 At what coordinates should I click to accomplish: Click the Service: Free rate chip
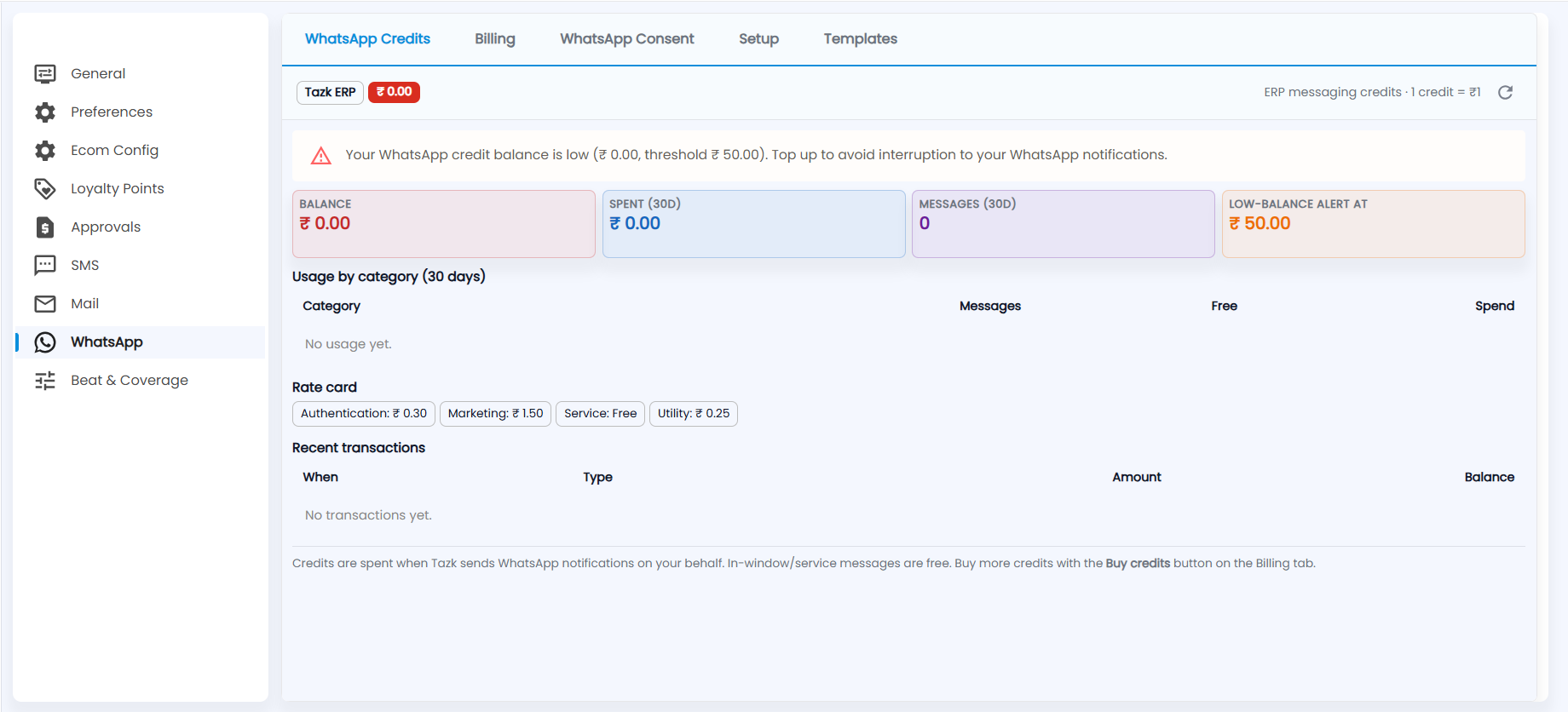601,414
